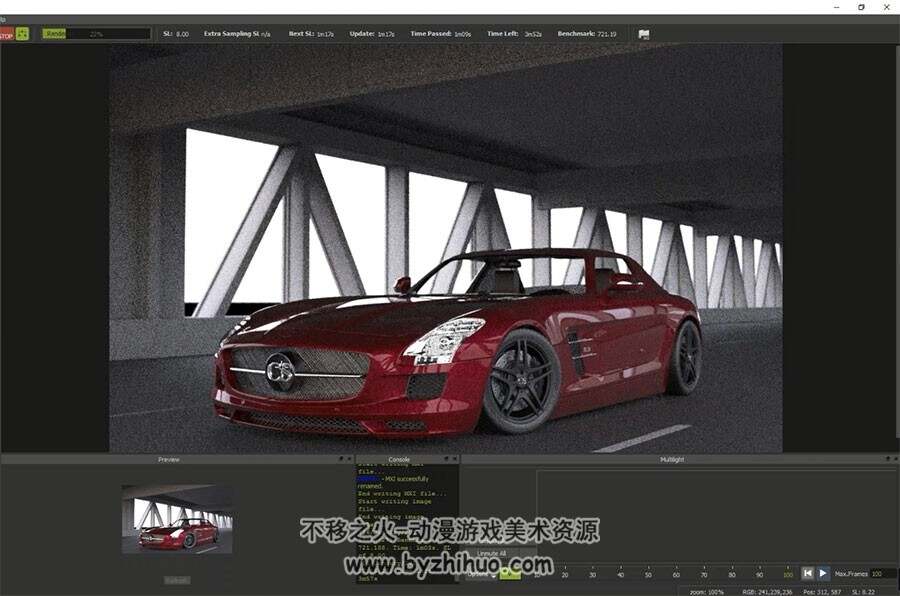Jump to frame 70 on timeline

click(704, 575)
